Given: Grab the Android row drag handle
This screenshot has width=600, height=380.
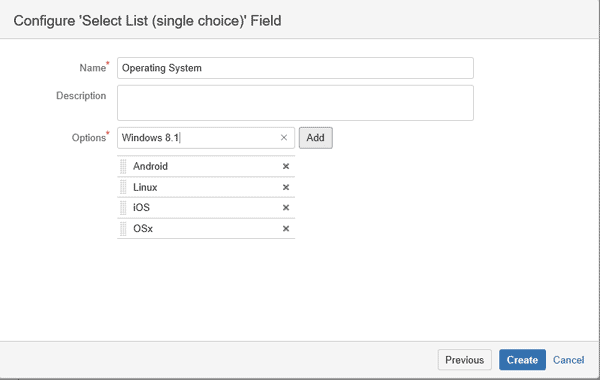Looking at the screenshot, I should coord(123,166).
